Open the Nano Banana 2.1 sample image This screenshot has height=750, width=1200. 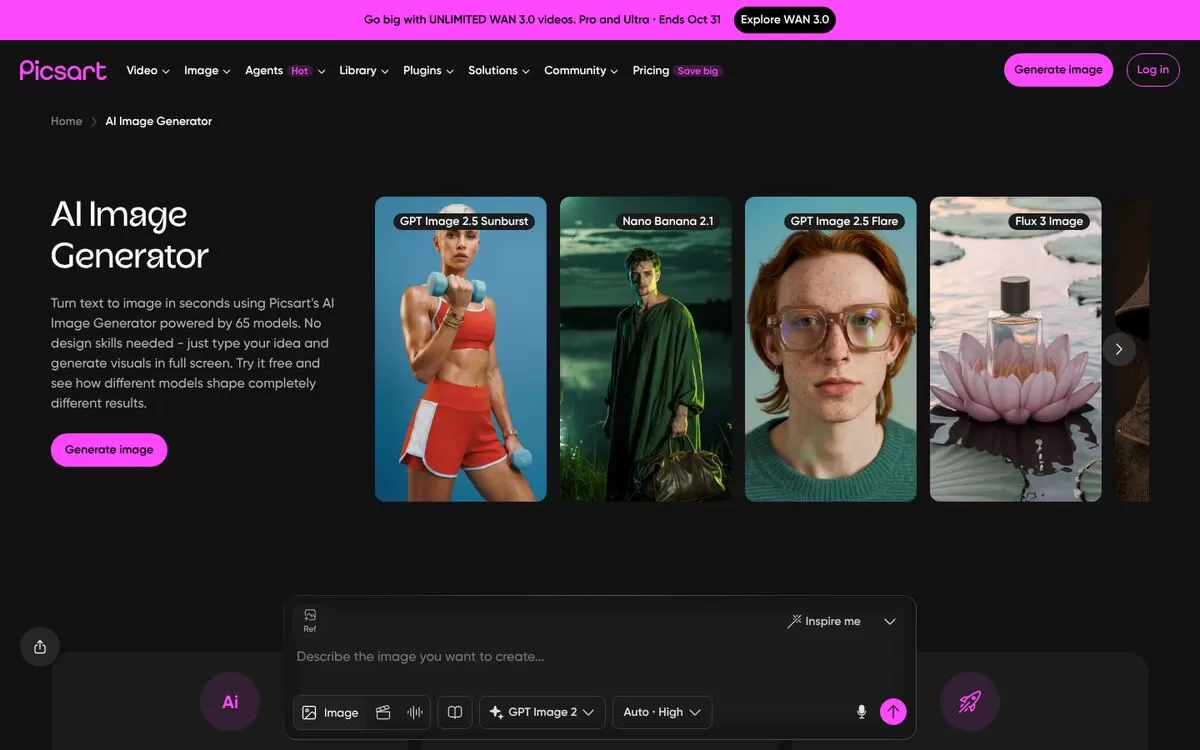[x=646, y=349]
